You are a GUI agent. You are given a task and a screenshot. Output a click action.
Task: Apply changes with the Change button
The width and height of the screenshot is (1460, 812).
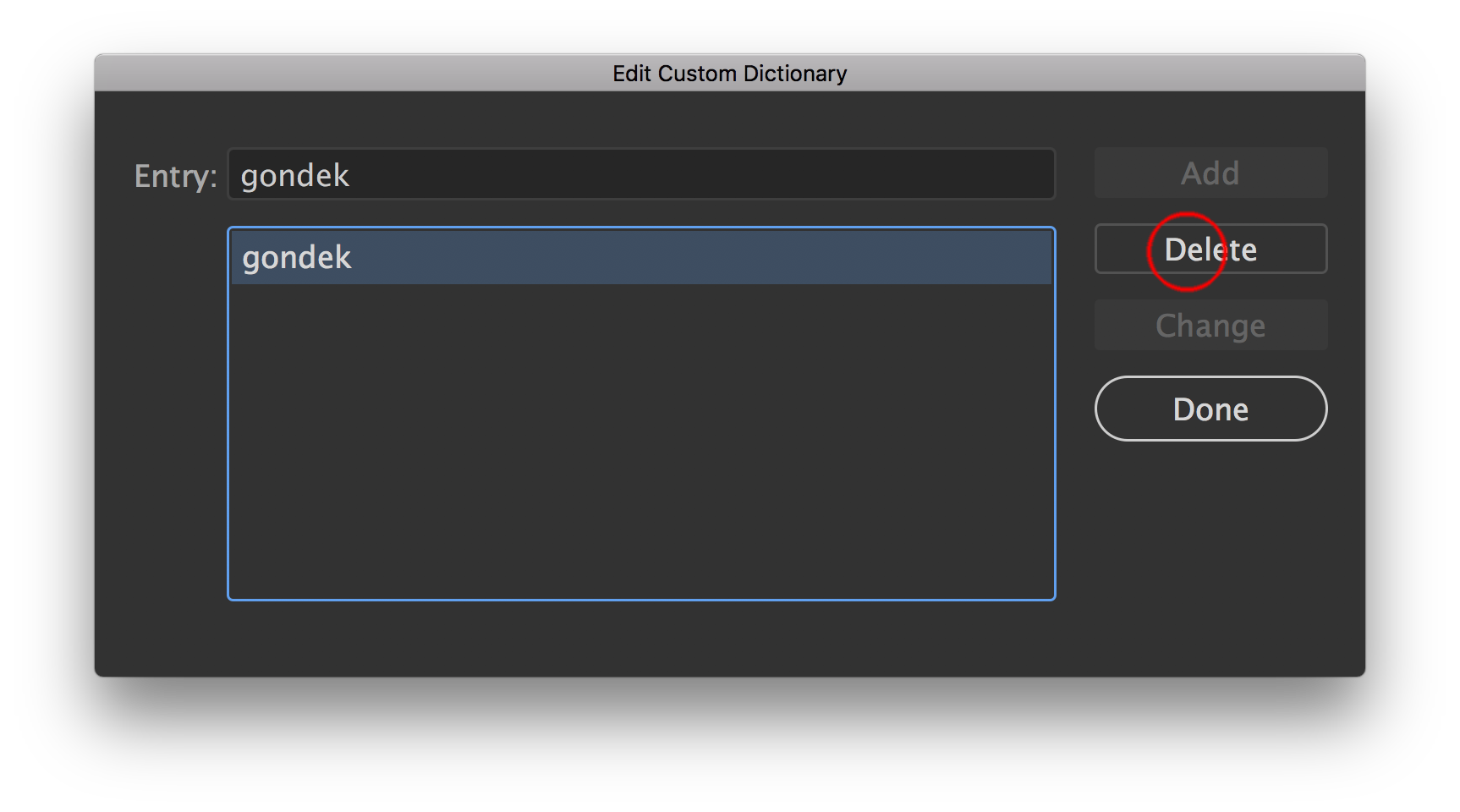(1210, 325)
